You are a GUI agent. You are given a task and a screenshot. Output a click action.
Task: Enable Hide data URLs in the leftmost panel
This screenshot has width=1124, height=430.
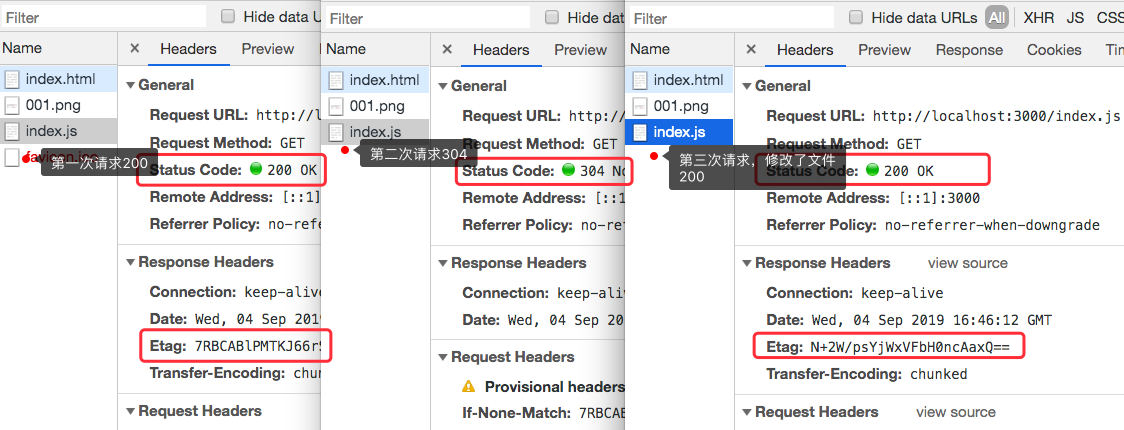pos(228,17)
